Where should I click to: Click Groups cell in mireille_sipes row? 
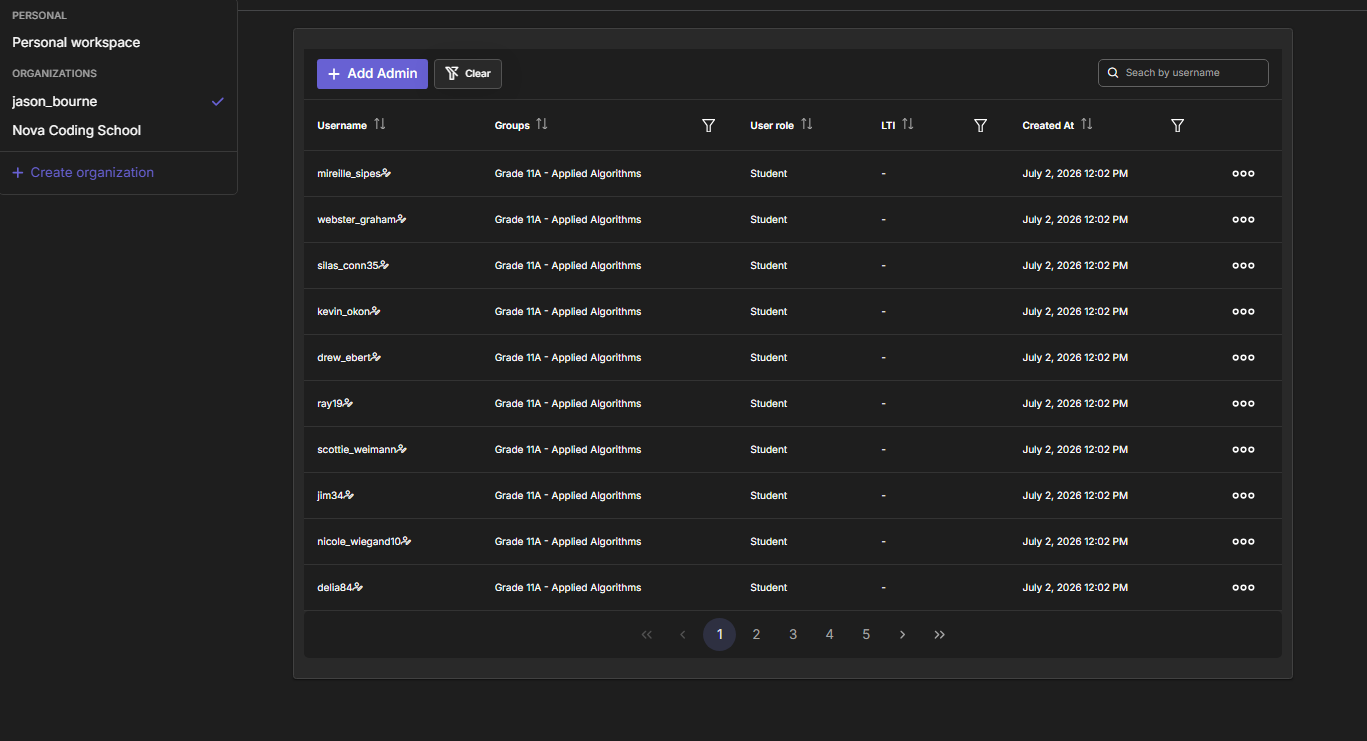568,174
